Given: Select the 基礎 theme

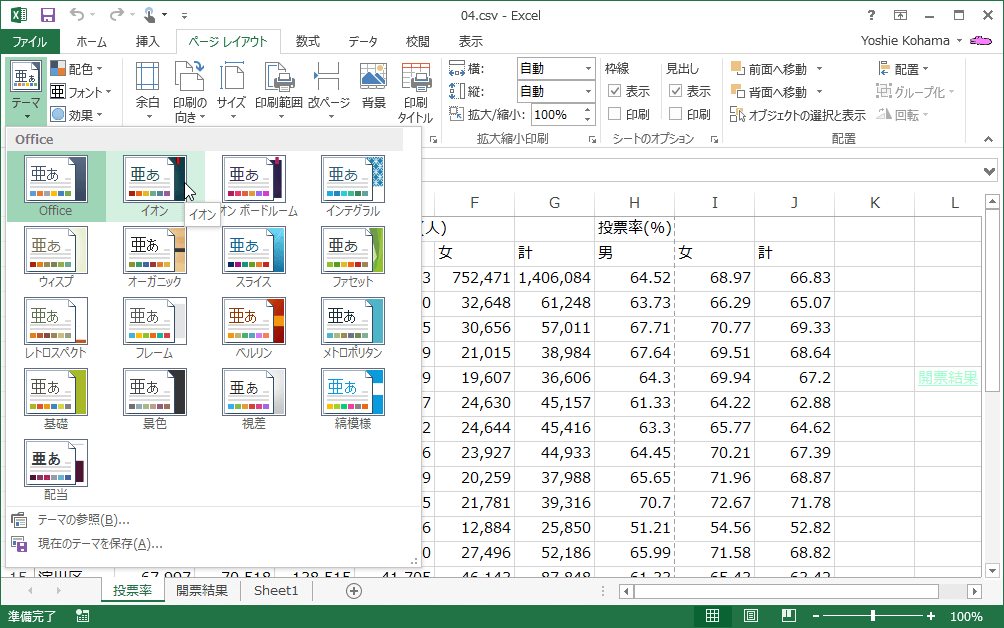Looking at the screenshot, I should pyautogui.click(x=56, y=399).
